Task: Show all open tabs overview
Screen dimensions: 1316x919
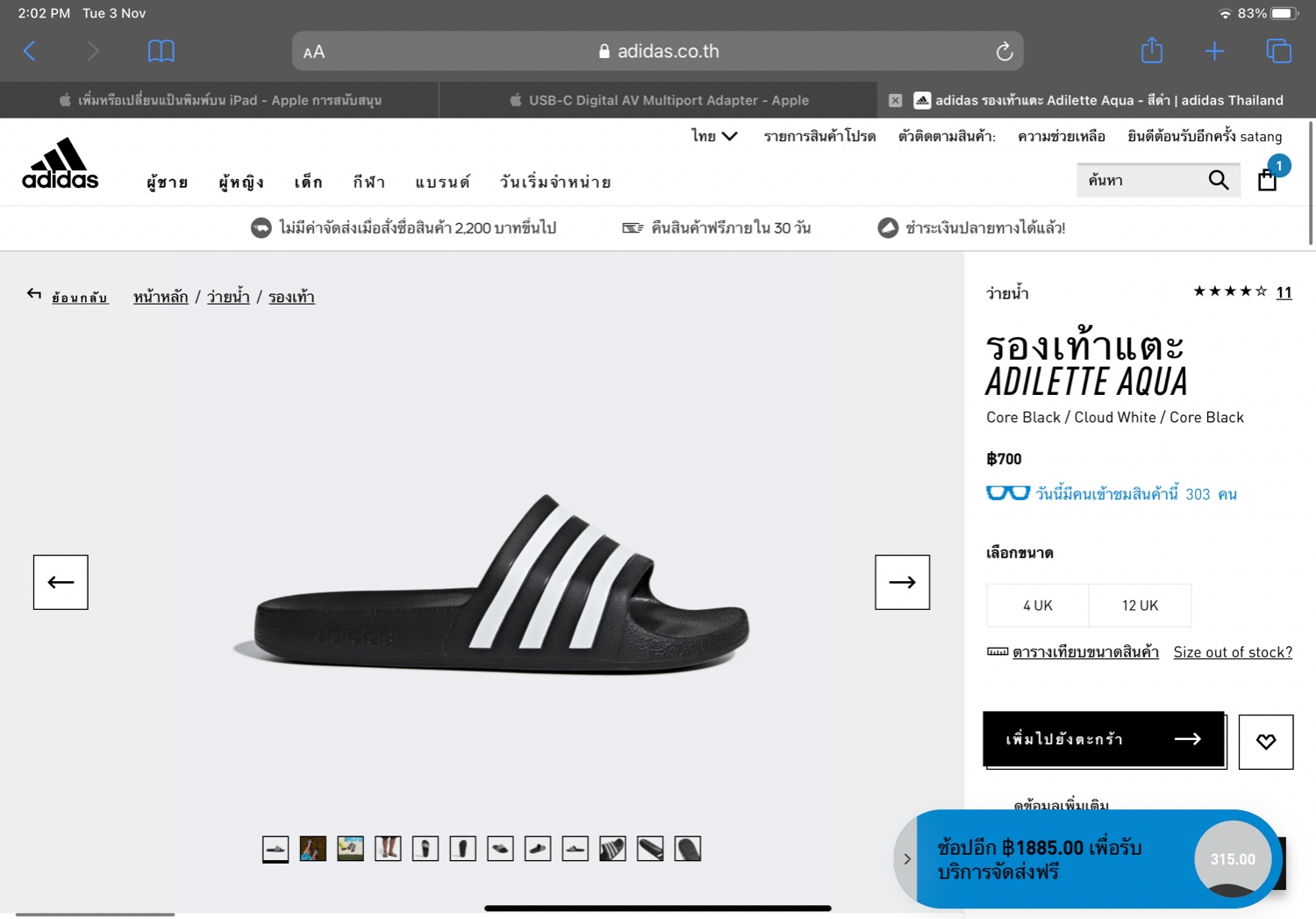Action: click(x=1278, y=51)
